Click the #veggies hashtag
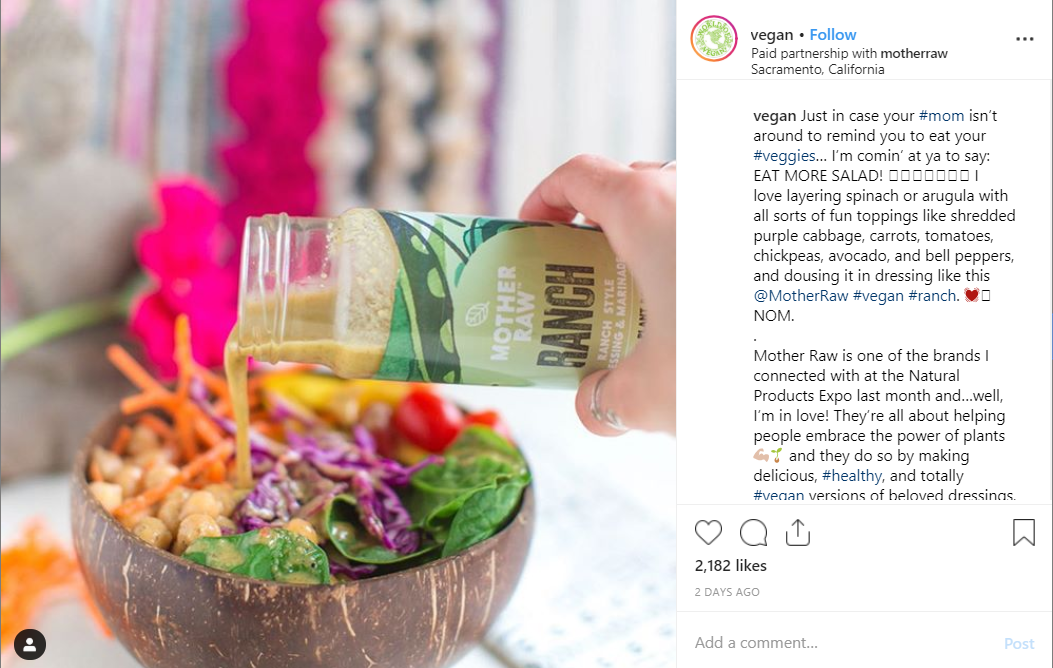This screenshot has width=1053, height=668. pyautogui.click(x=784, y=156)
